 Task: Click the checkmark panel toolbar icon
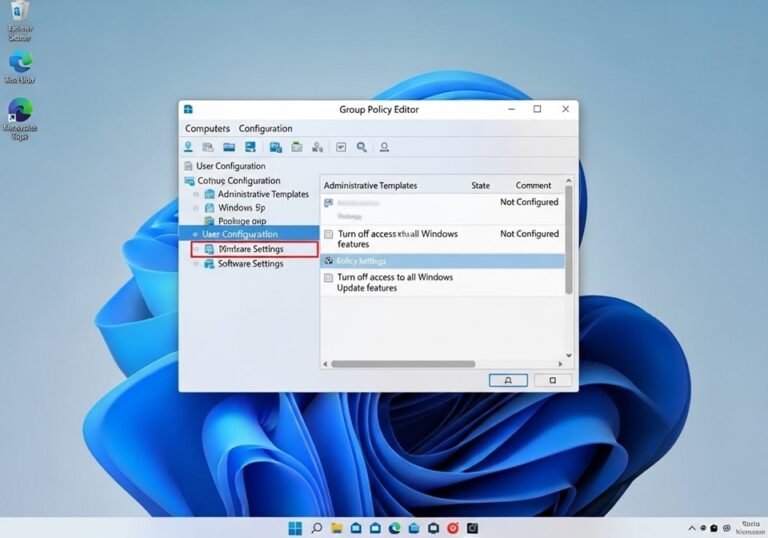(341, 147)
